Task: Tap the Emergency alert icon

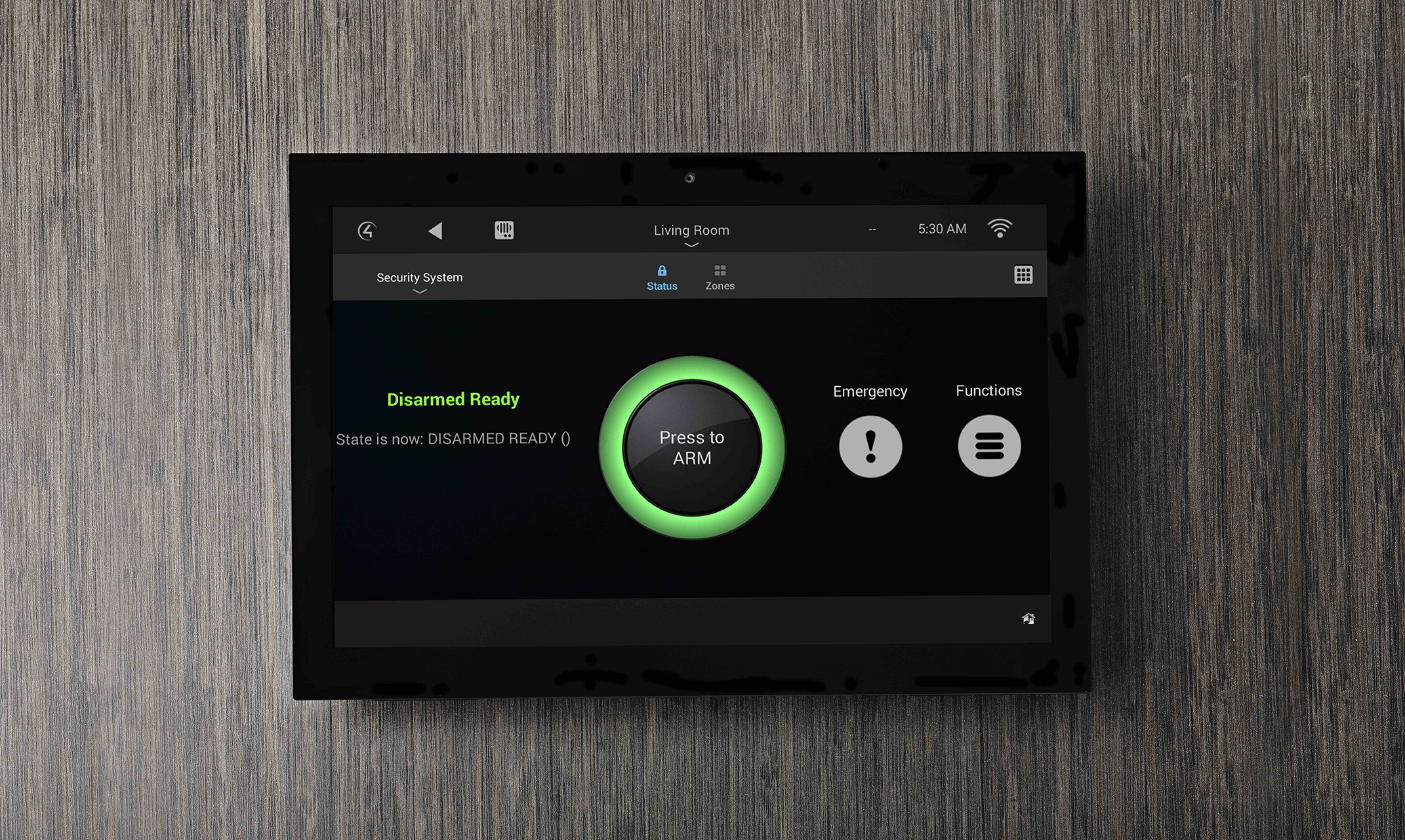Action: click(x=870, y=447)
